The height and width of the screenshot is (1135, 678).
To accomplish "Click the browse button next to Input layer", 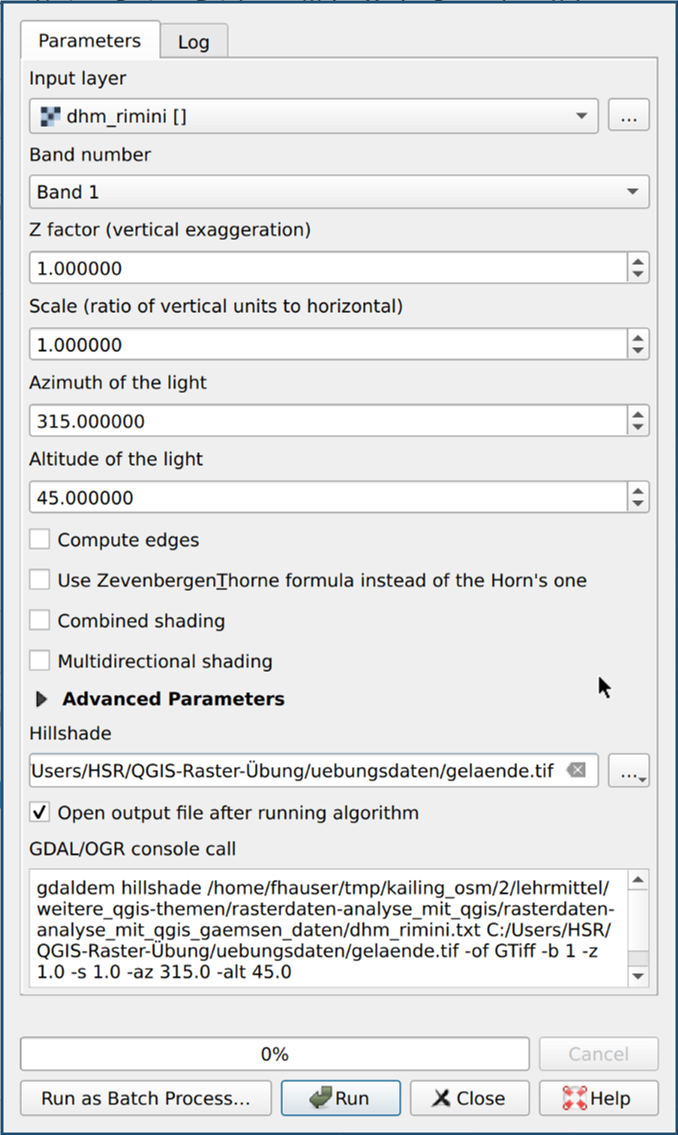I will (628, 116).
